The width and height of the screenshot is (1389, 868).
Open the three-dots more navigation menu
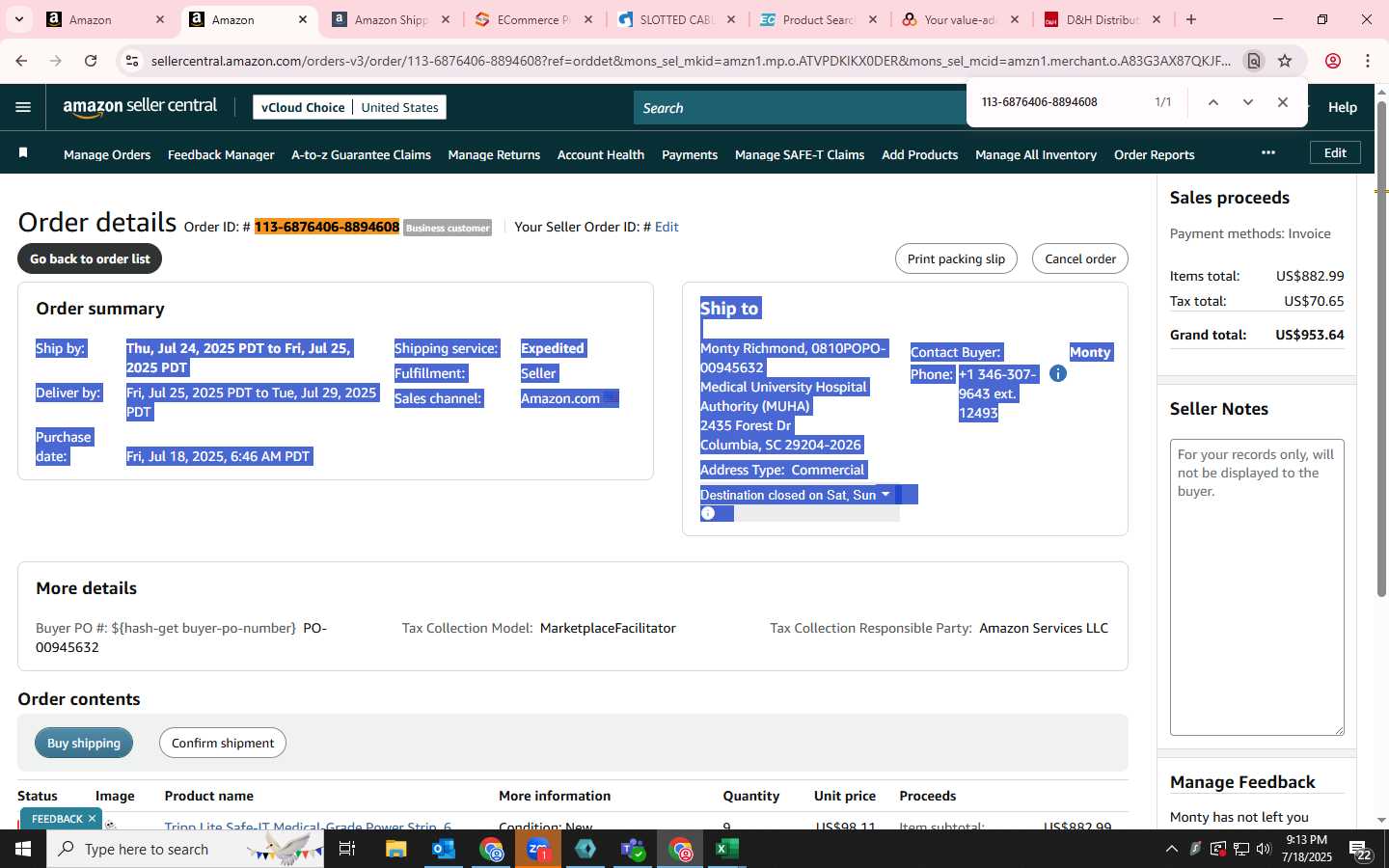pyautogui.click(x=1268, y=152)
